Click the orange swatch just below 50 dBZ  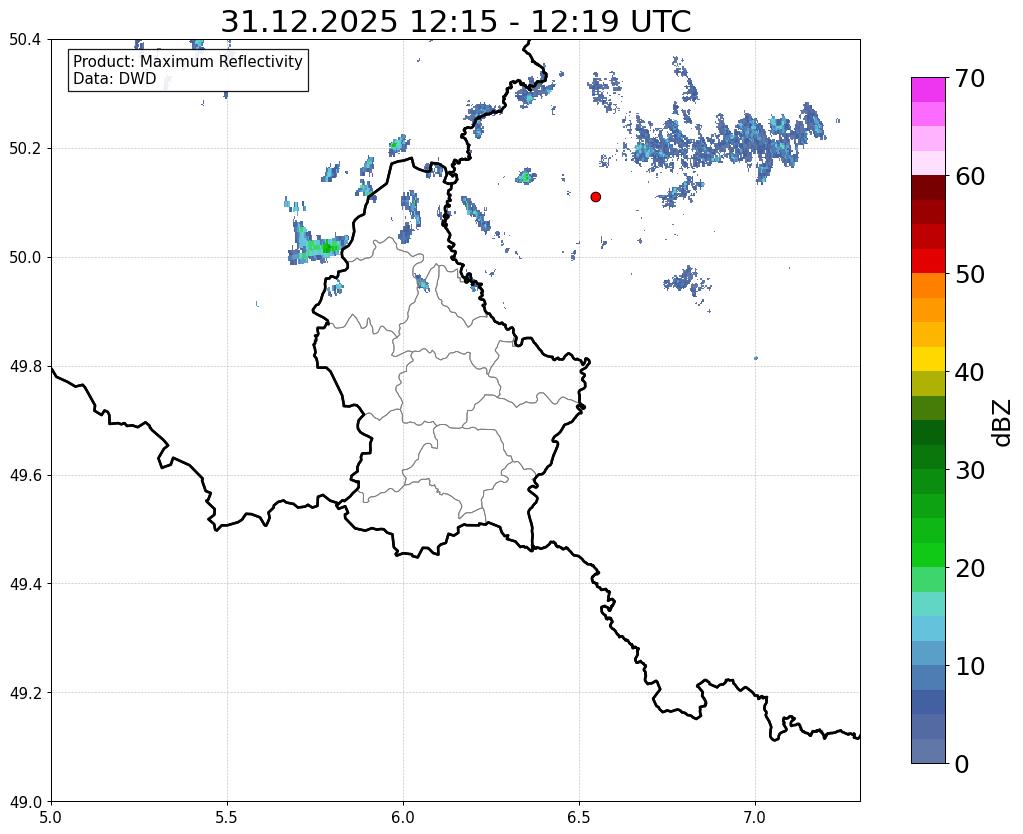pos(928,285)
